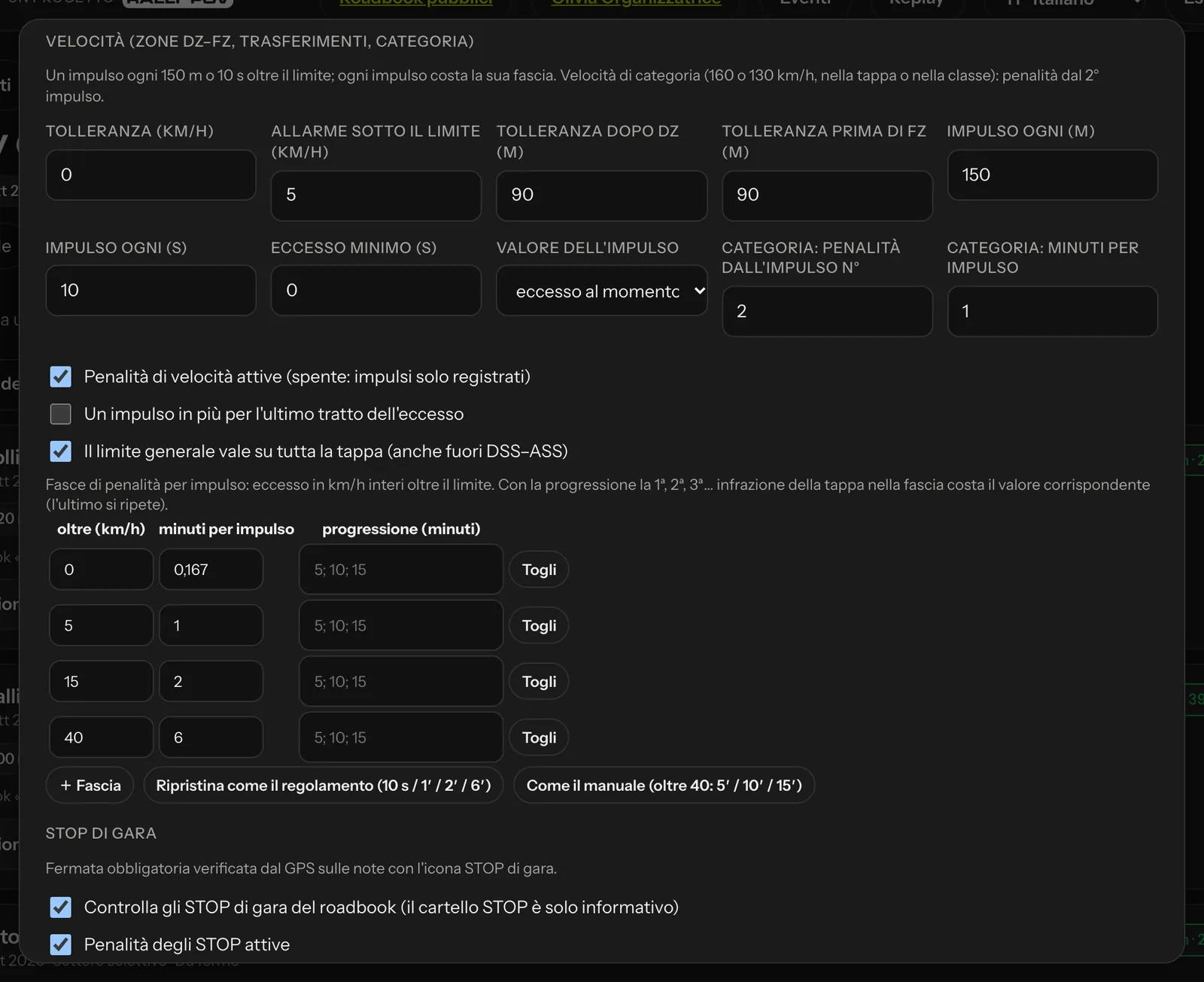Click Togli next to the 15 km/h band
1204x982 pixels.
pyautogui.click(x=540, y=682)
